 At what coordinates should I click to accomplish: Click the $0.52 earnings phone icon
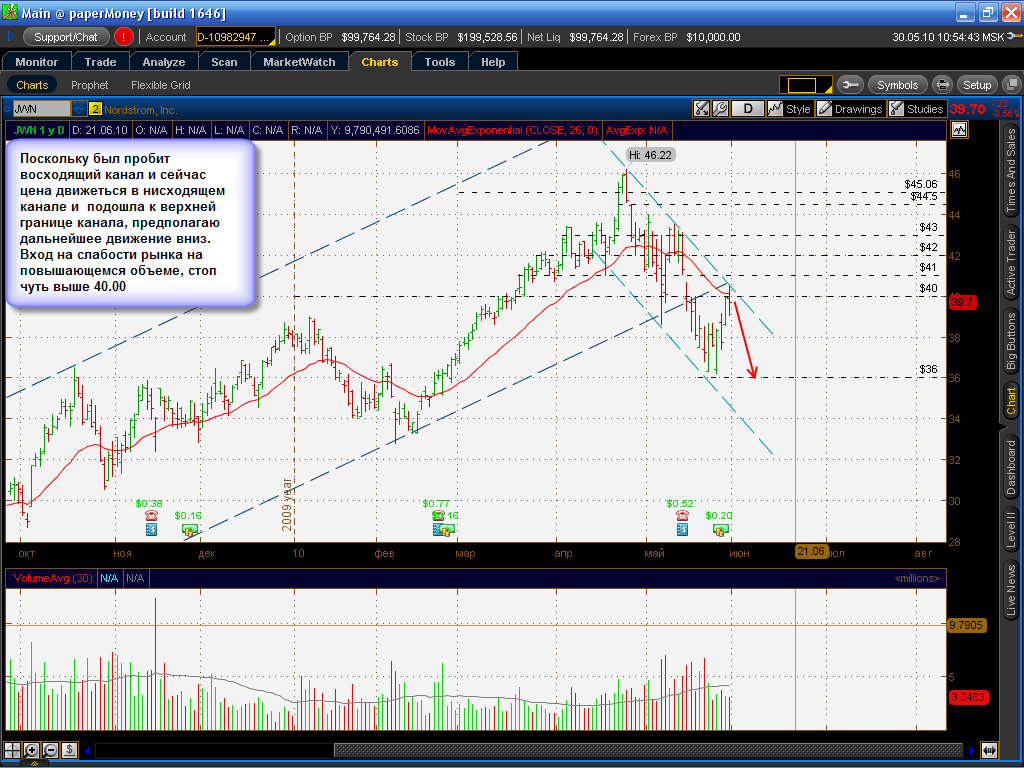click(682, 515)
